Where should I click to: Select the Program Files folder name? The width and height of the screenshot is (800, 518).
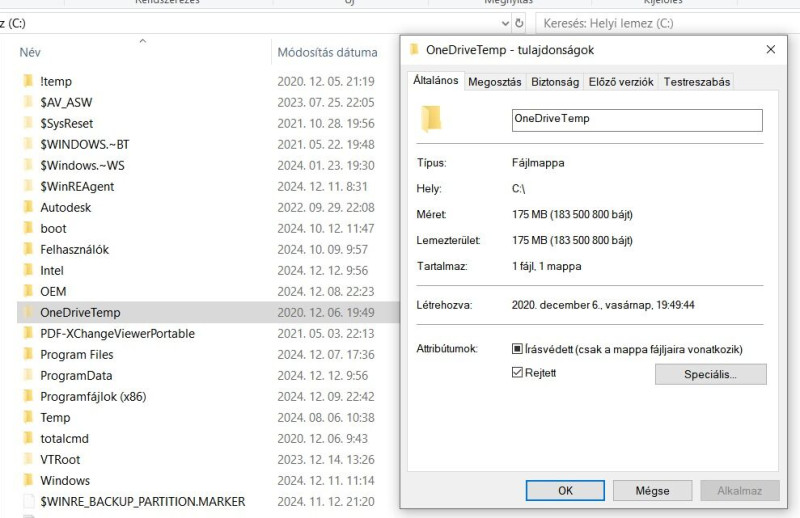[x=77, y=354]
